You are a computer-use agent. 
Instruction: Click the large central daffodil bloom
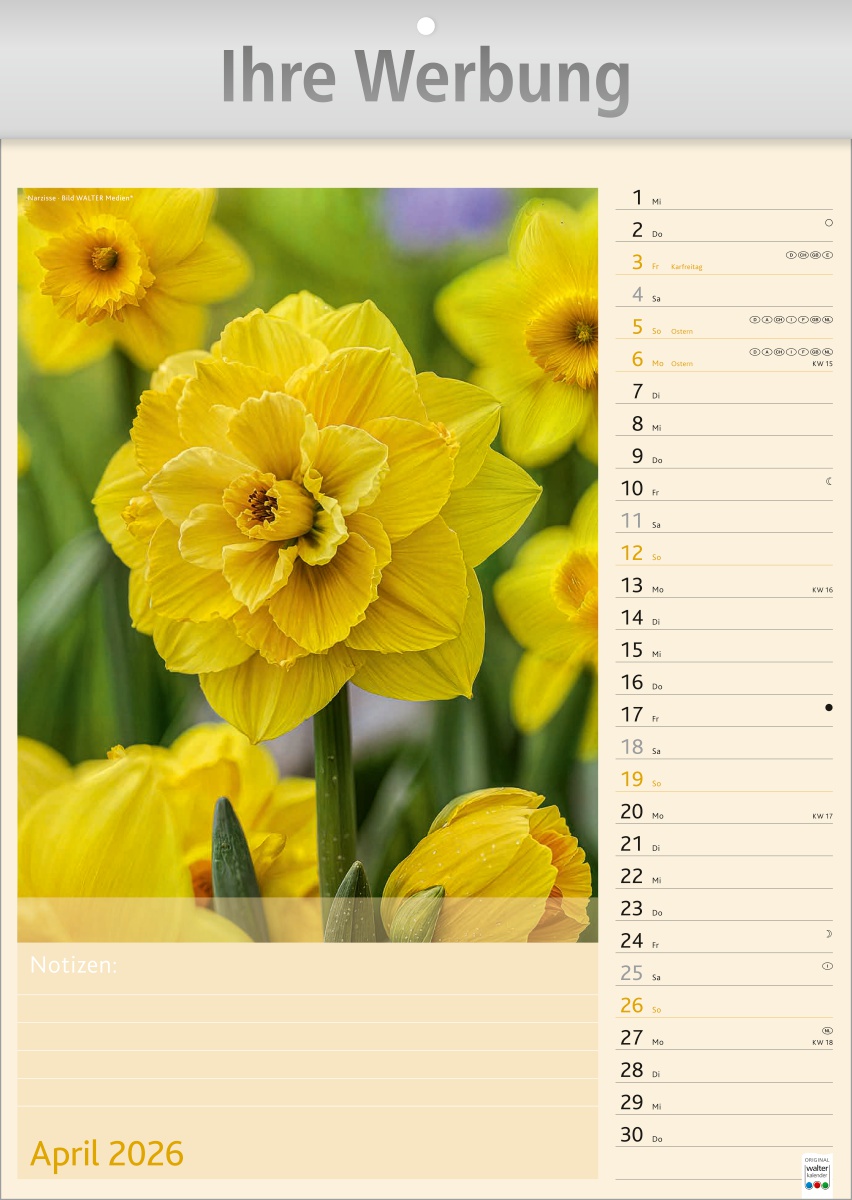(300, 500)
